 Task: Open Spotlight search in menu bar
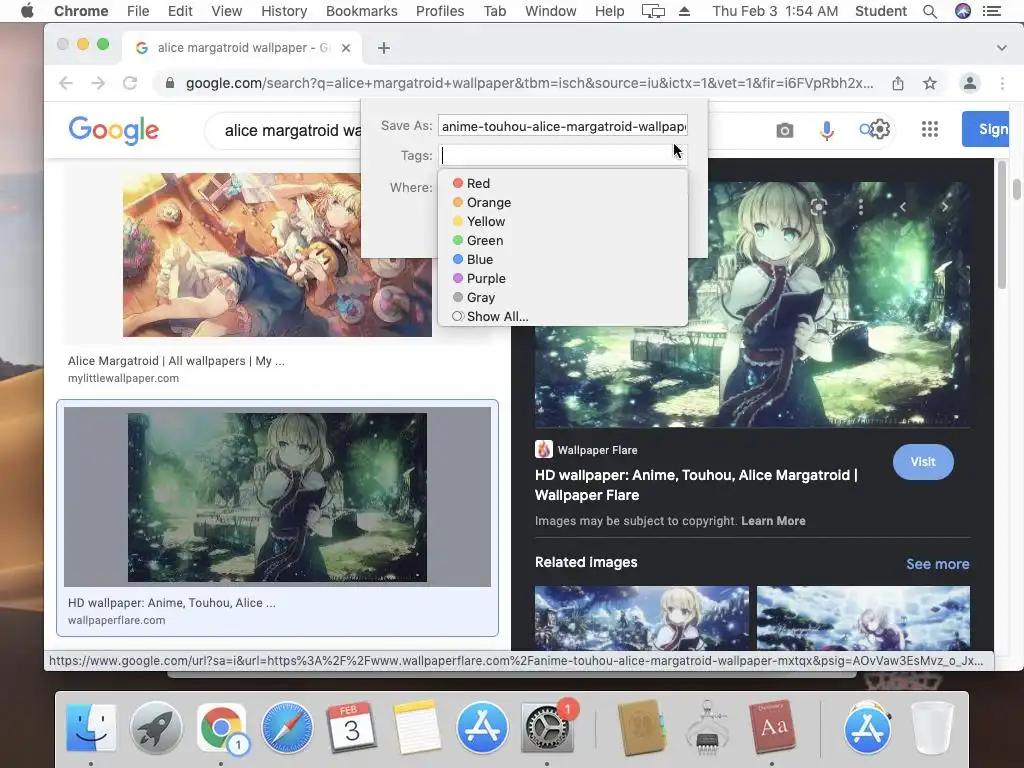tap(930, 11)
